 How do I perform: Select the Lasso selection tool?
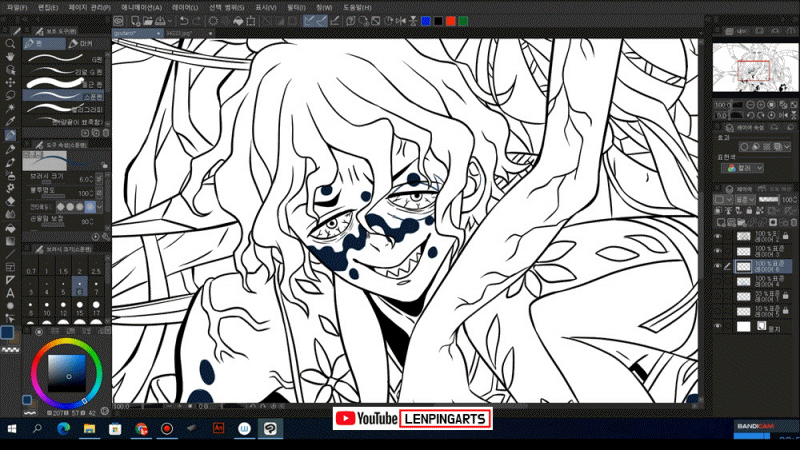[10, 95]
